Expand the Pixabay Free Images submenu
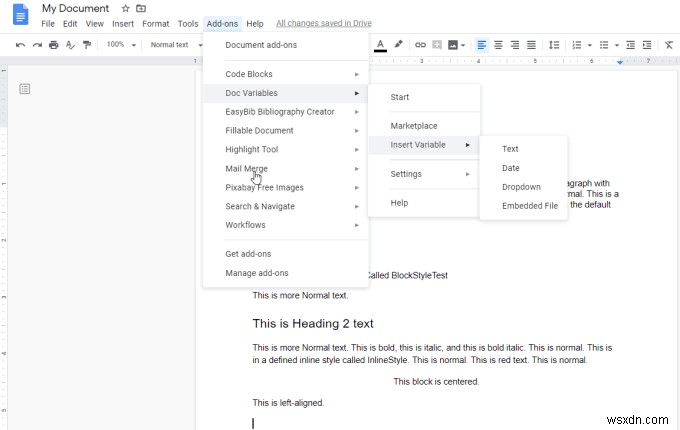The height and width of the screenshot is (430, 680). pyautogui.click(x=285, y=187)
